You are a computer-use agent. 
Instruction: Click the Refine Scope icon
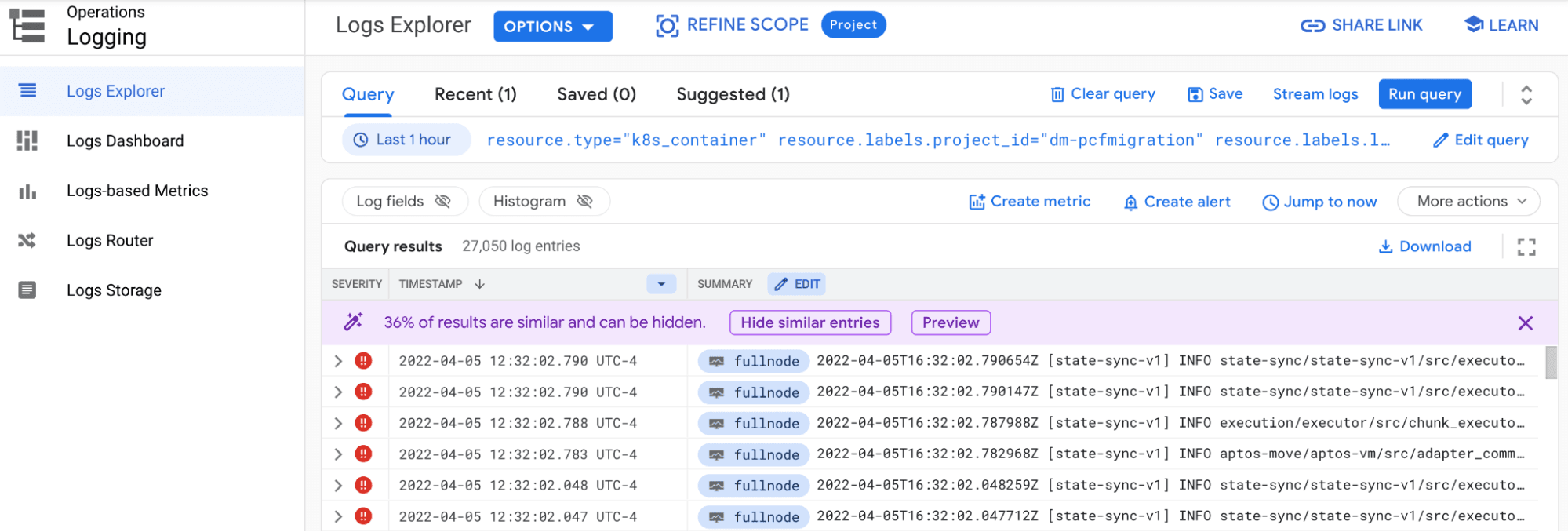click(x=667, y=26)
